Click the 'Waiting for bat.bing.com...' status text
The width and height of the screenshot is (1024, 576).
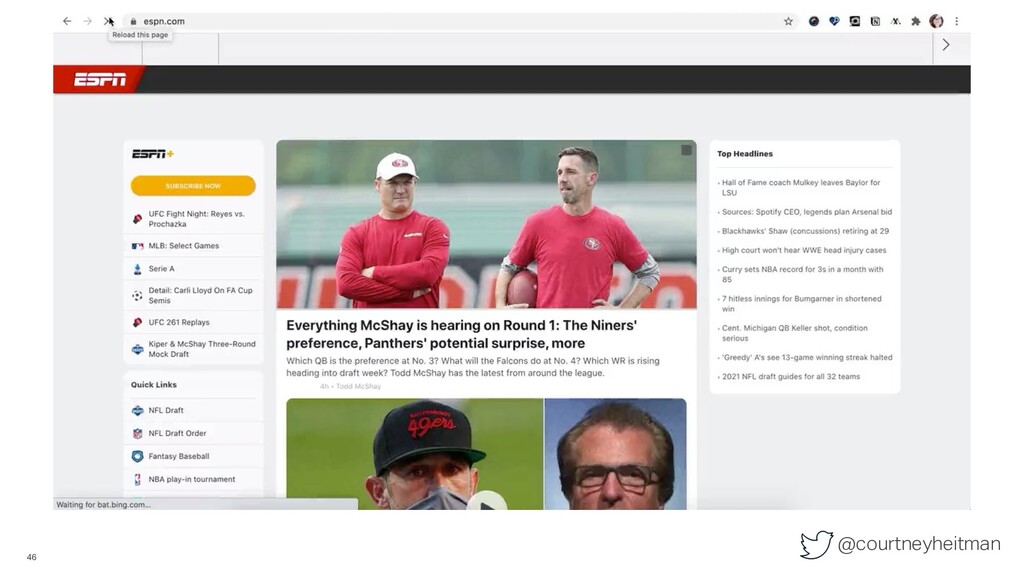pos(103,505)
